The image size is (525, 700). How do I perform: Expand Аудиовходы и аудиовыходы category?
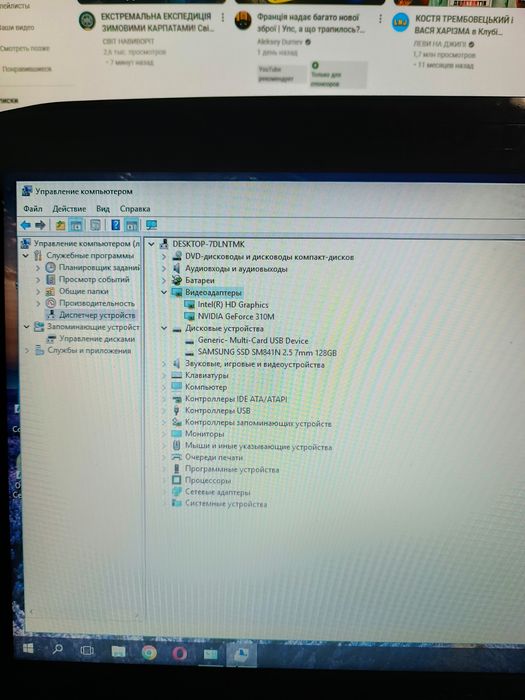164,269
